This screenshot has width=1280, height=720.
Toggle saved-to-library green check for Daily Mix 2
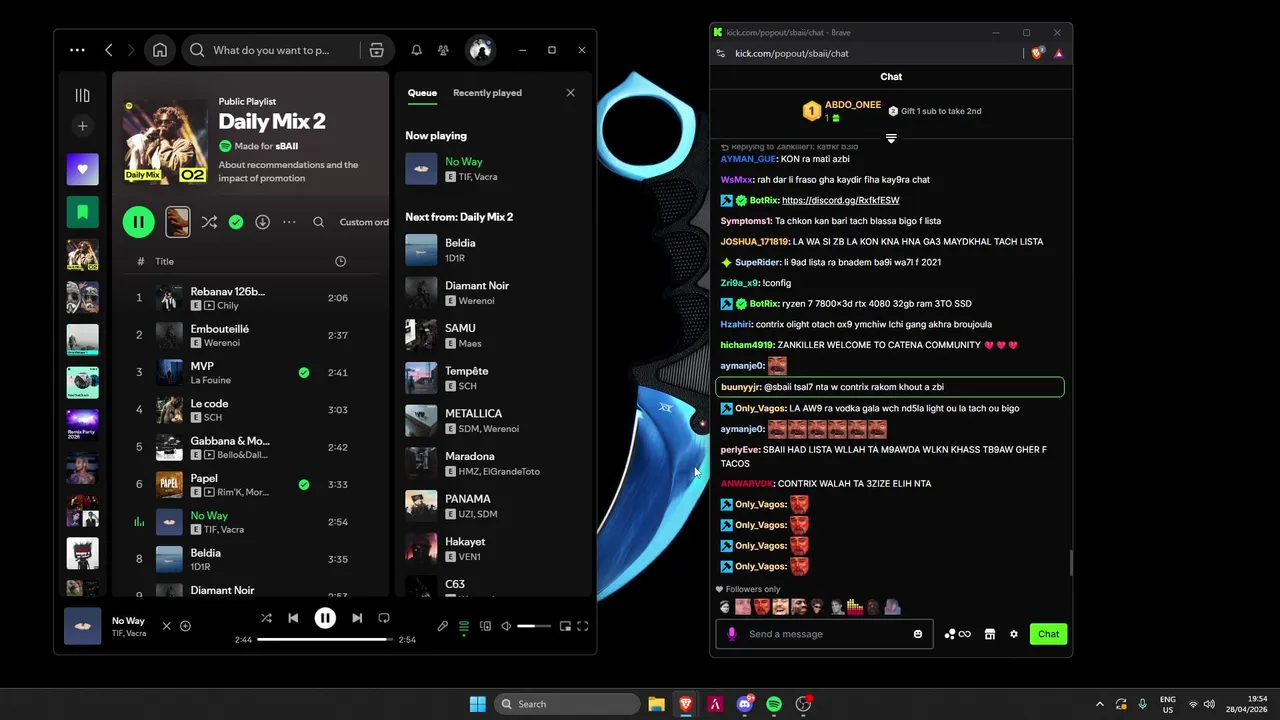[x=236, y=222]
